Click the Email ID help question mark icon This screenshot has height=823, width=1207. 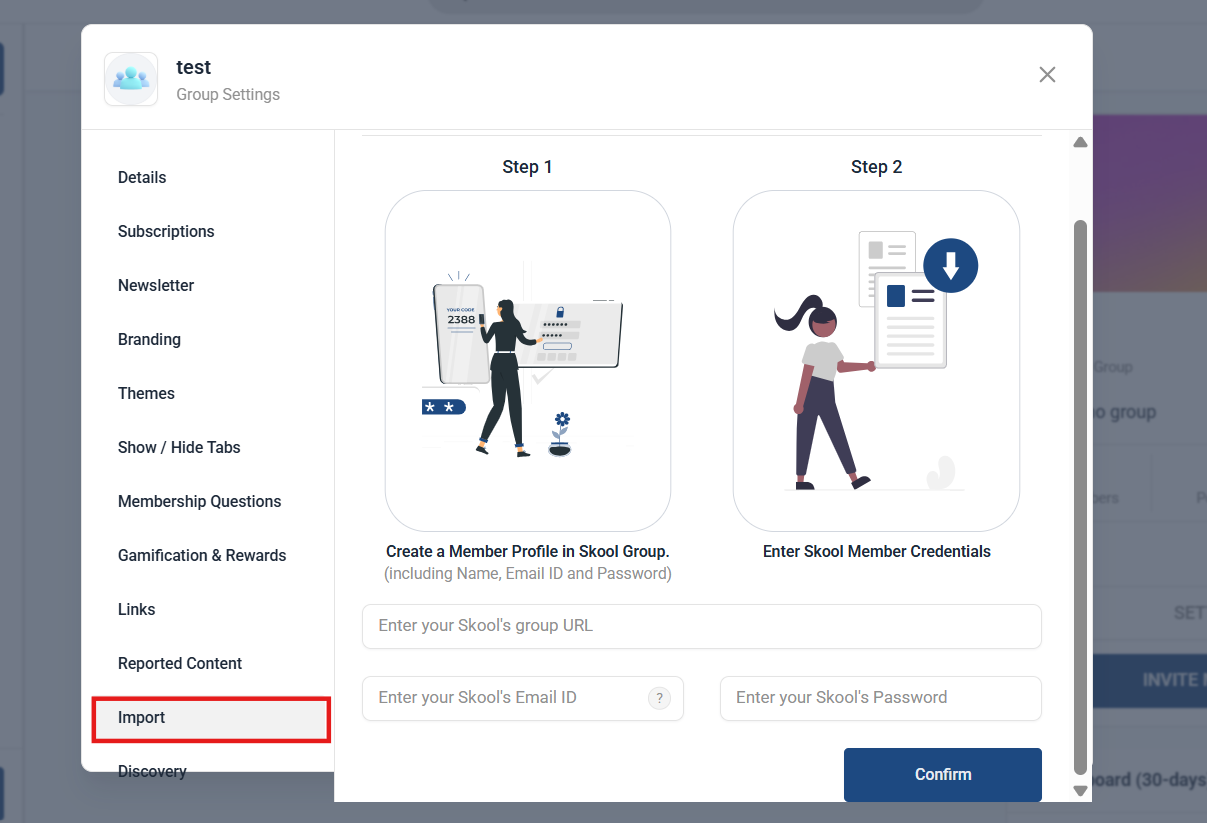coord(659,698)
